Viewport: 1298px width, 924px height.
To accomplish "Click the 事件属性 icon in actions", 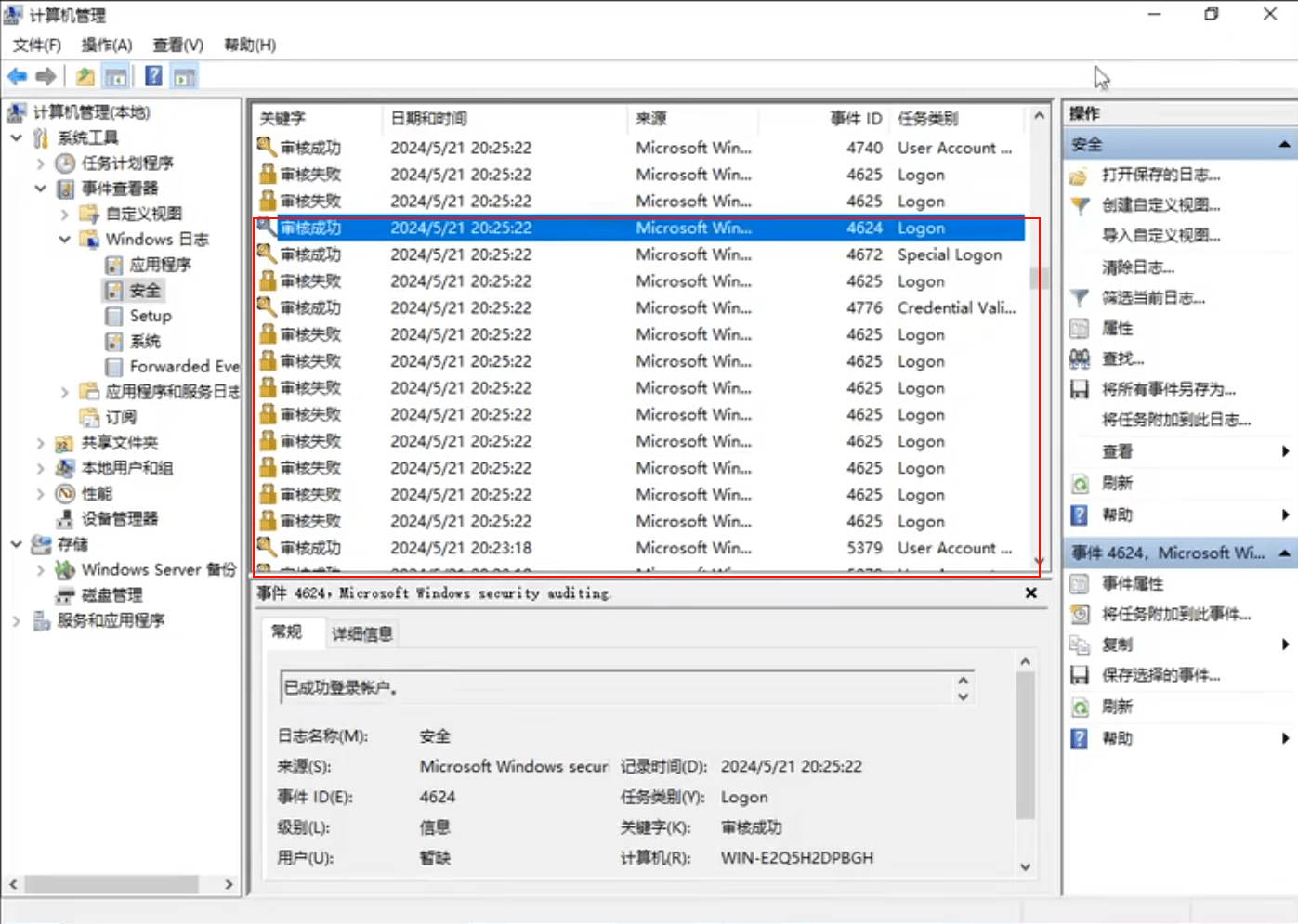I will (x=1080, y=583).
